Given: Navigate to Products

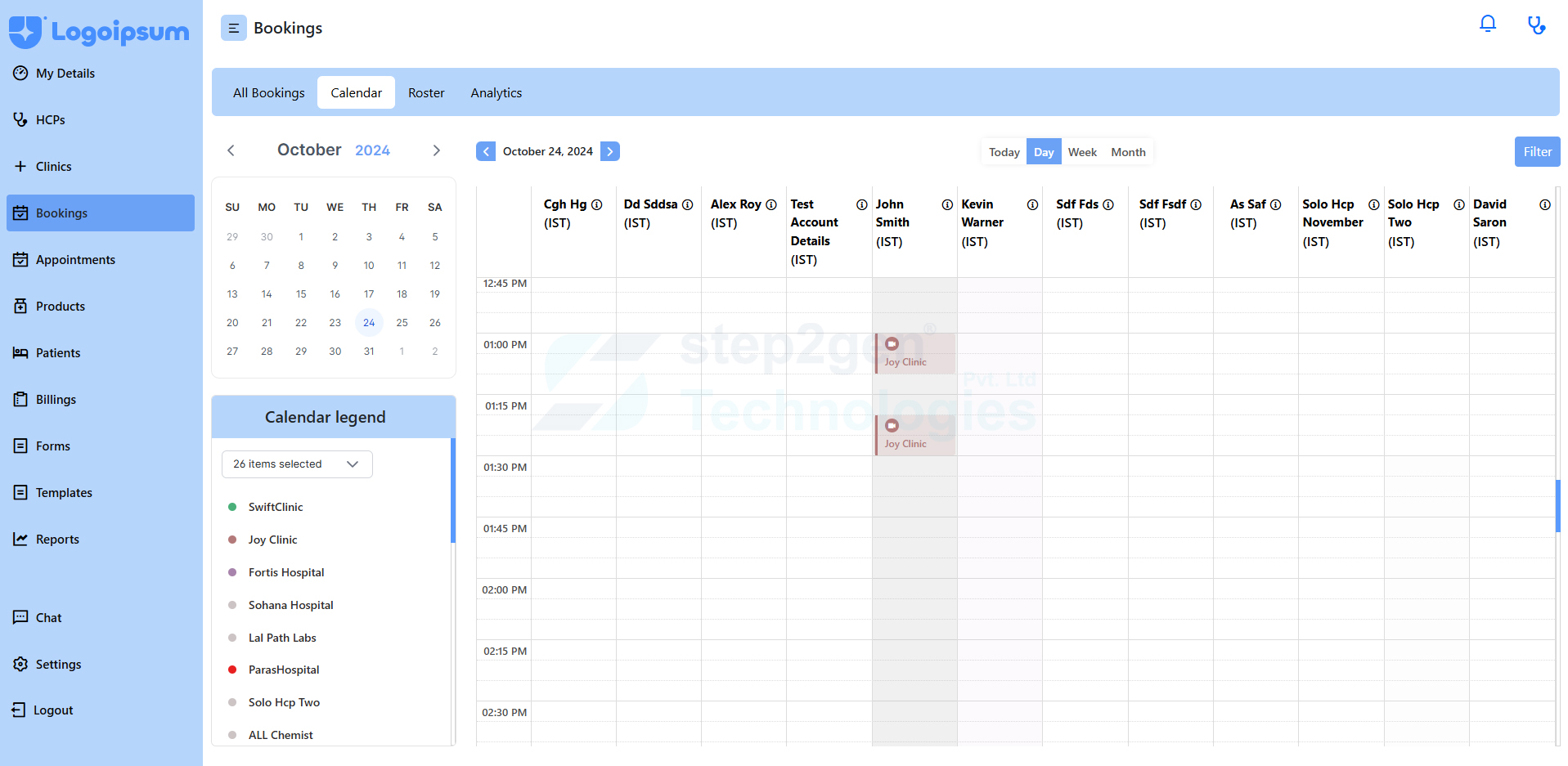Looking at the screenshot, I should point(101,307).
